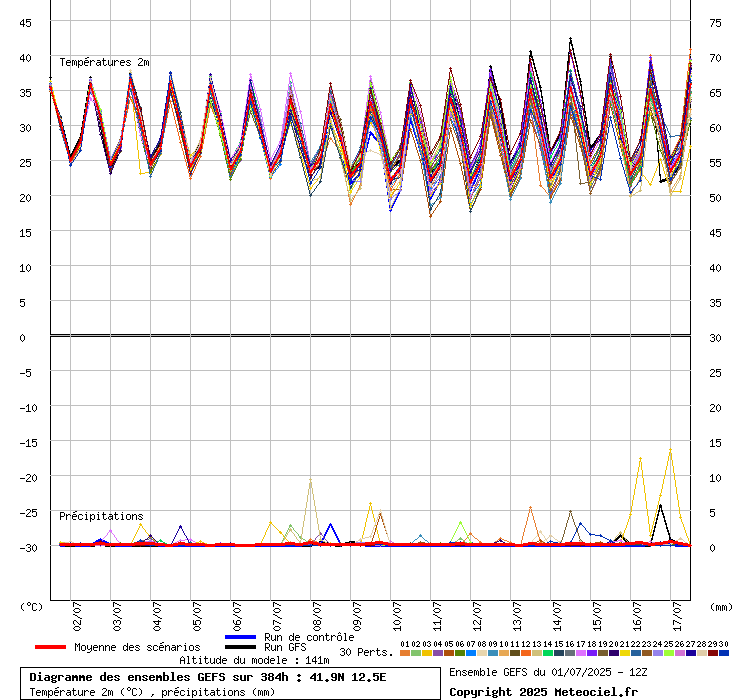Click the 05/07 date label

[197, 616]
